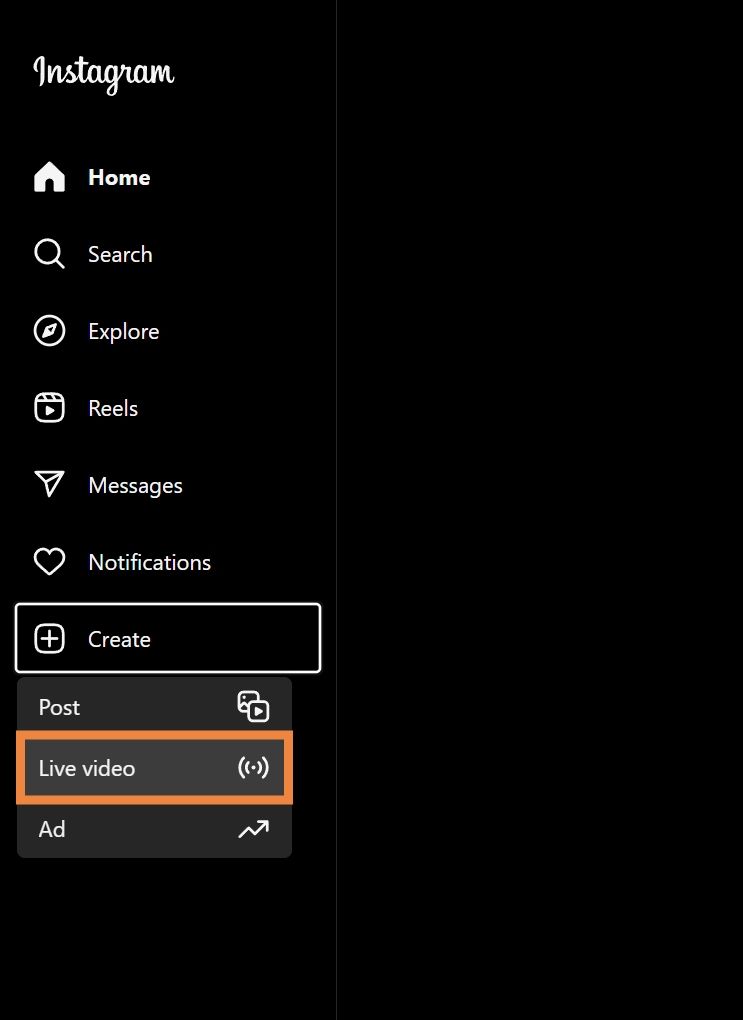743x1020 pixels.
Task: Click the Create plus-square icon
Action: pyautogui.click(x=49, y=639)
